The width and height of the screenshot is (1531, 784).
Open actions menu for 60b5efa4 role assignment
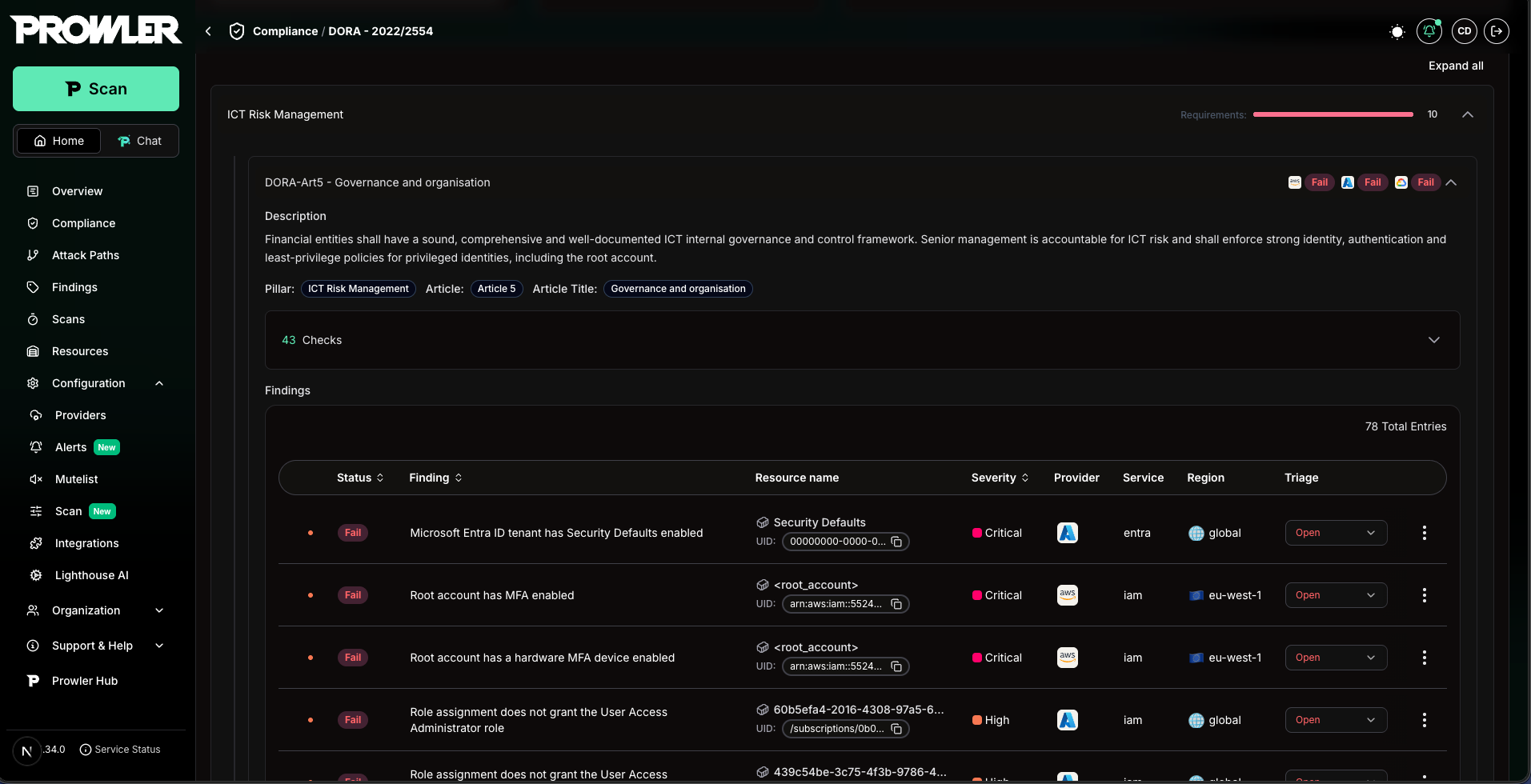(1424, 720)
